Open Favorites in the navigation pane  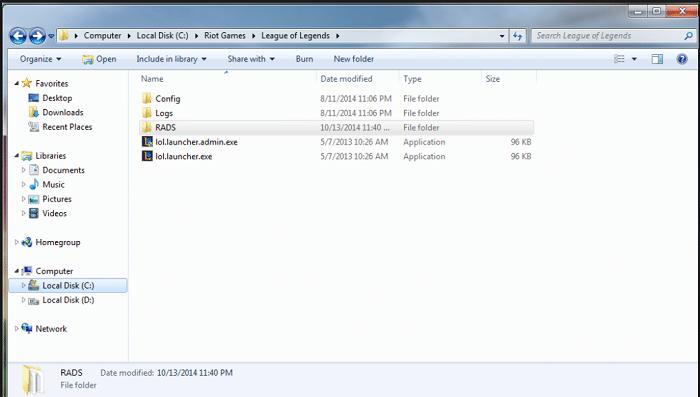coord(52,84)
